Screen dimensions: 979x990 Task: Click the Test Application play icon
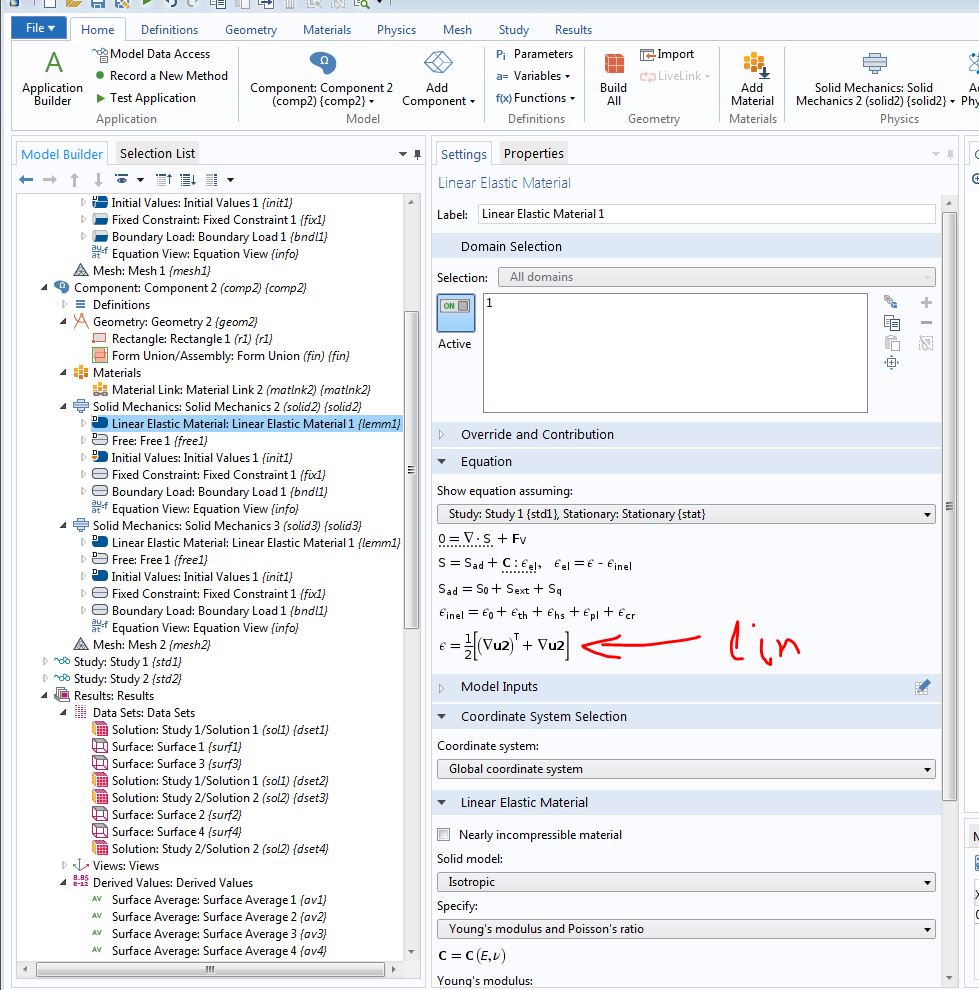(x=100, y=98)
